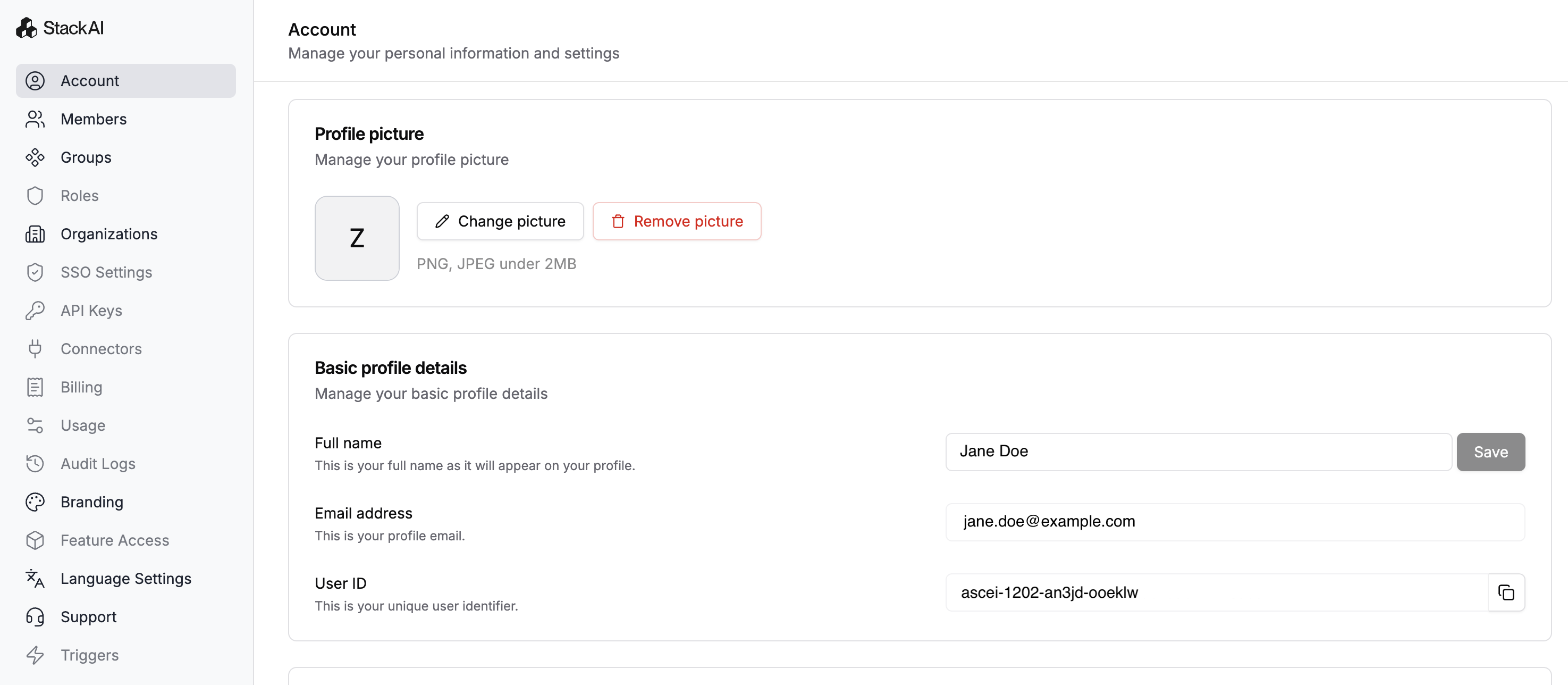Click the Members people icon
The image size is (1568, 685).
point(35,119)
